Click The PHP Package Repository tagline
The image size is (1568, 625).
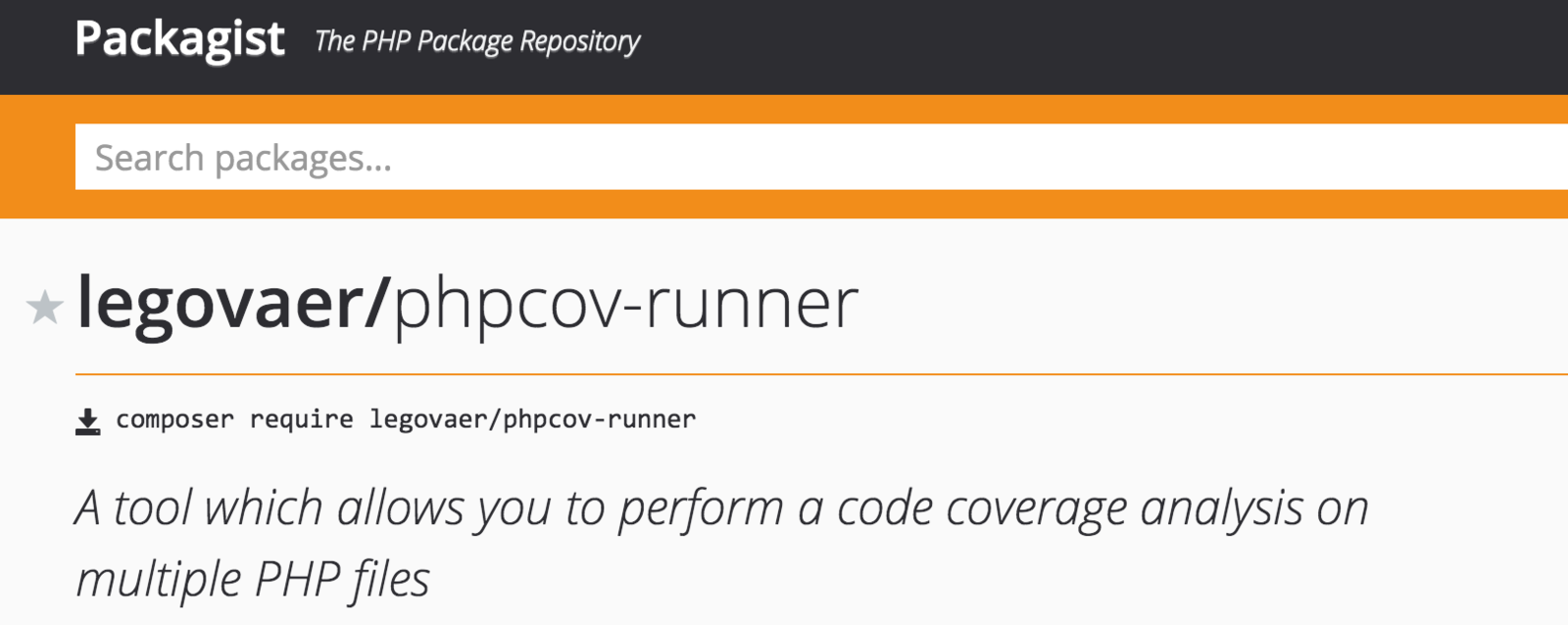(477, 41)
